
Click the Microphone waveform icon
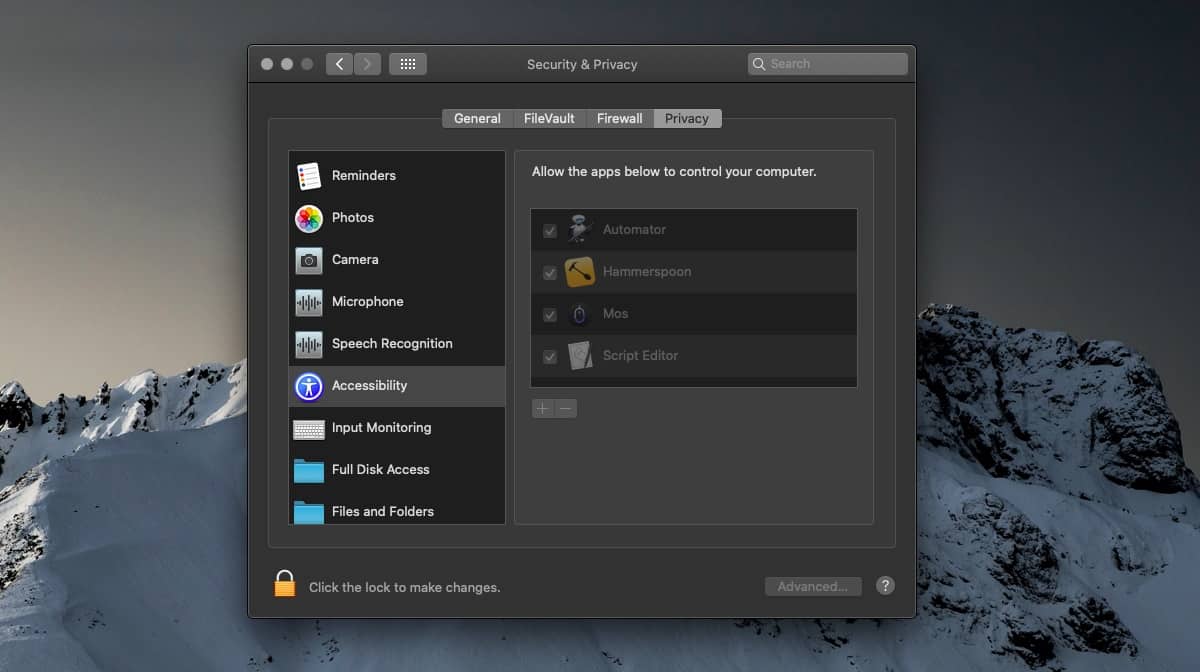[x=309, y=302]
